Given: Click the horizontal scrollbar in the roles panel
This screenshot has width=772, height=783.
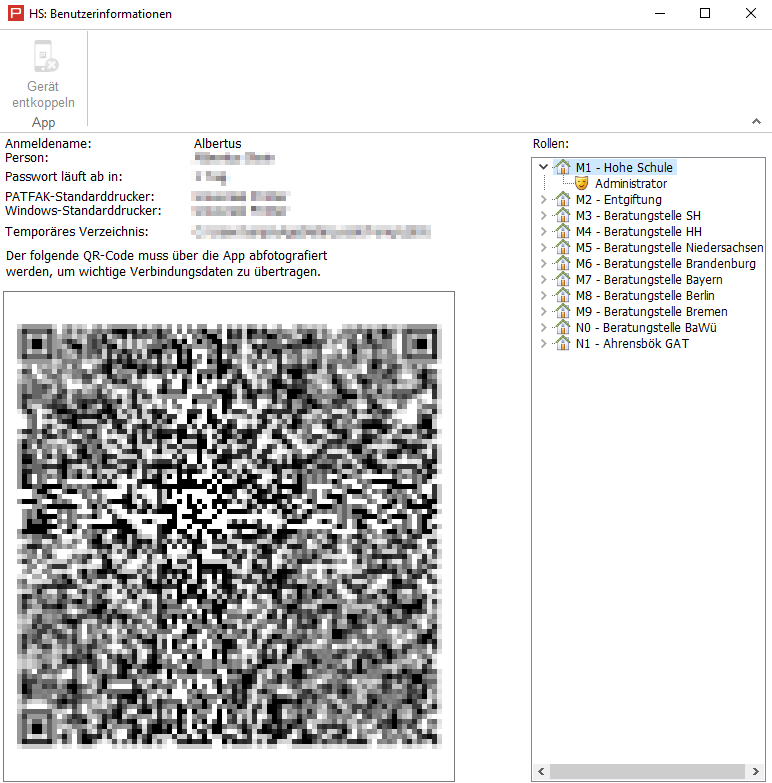Looking at the screenshot, I should 648,772.
